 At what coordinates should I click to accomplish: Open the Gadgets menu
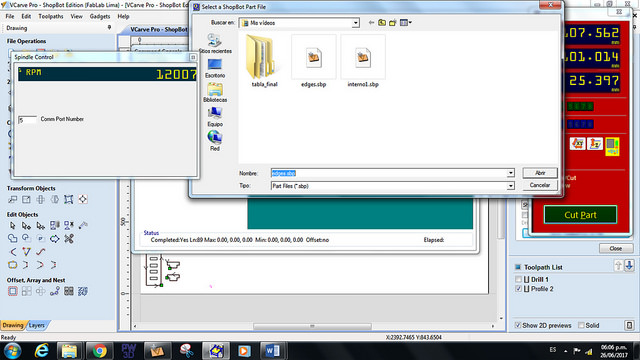tap(100, 16)
